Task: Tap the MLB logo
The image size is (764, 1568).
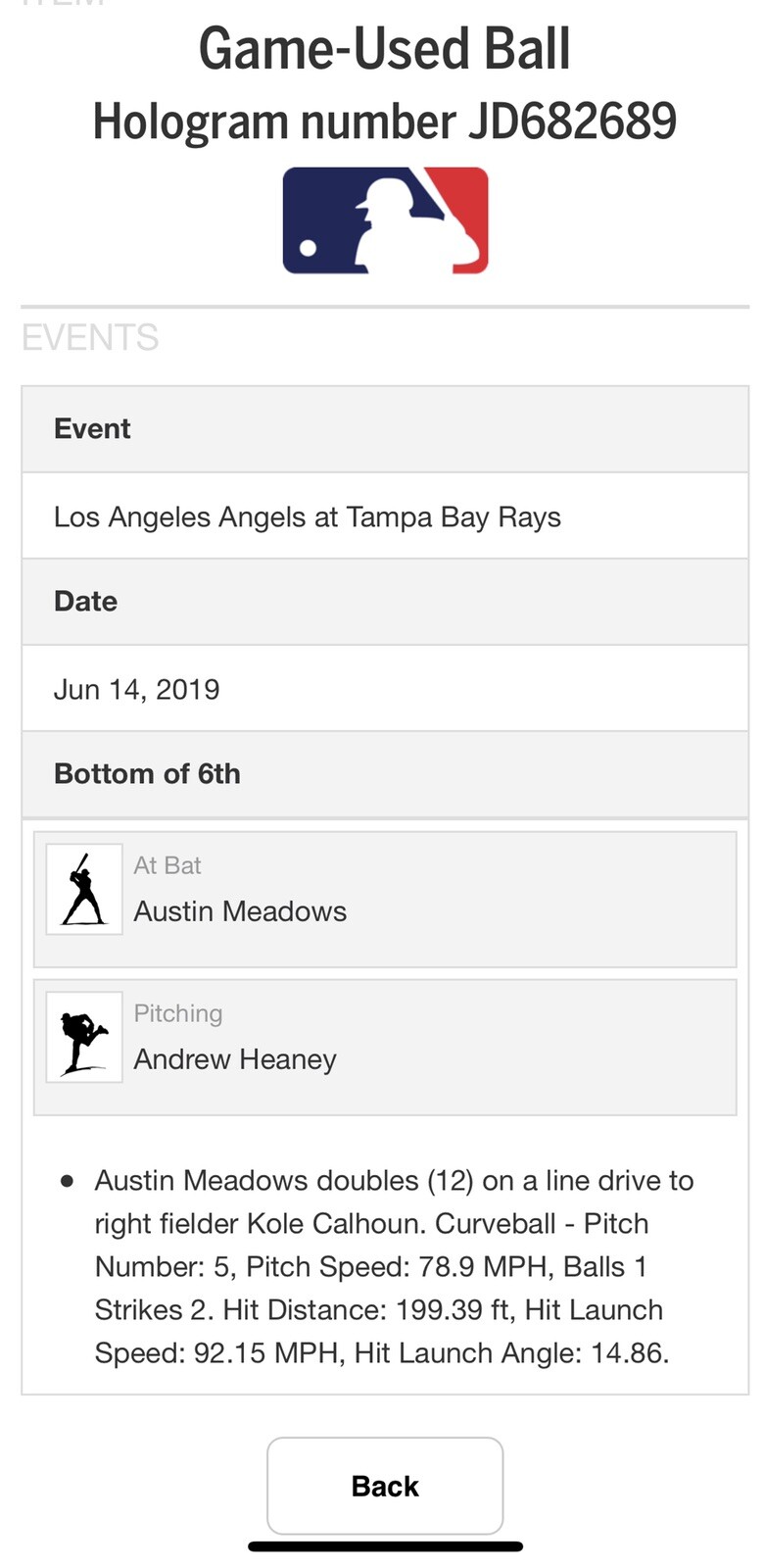Action: point(385,220)
